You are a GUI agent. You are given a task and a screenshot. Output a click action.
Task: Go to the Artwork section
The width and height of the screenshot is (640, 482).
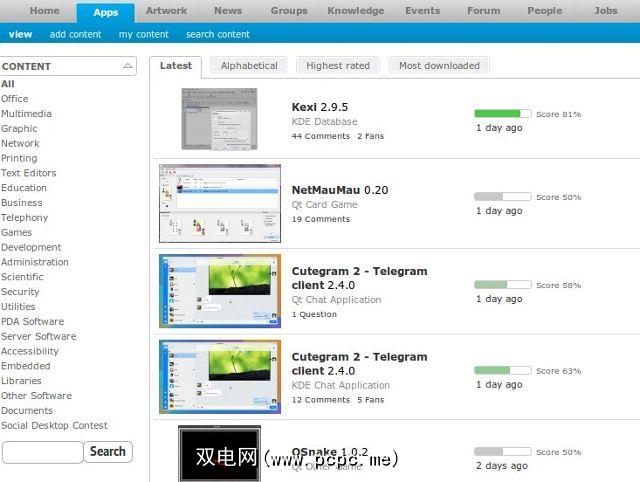pyautogui.click(x=167, y=11)
